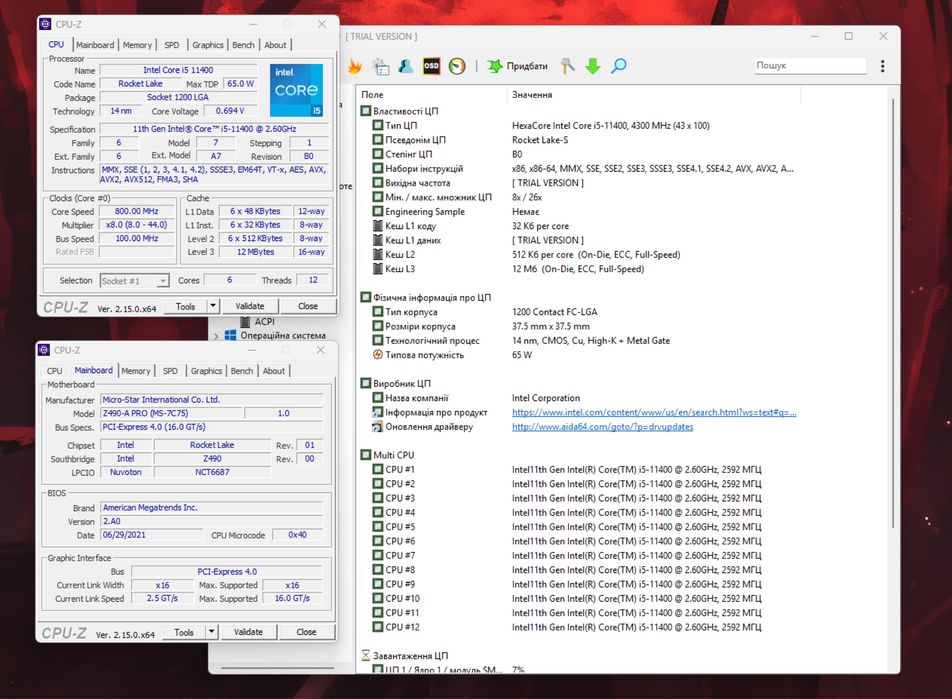Click Validate in Mainboard CPU-Z window
Viewport: 952px width, 699px height.
tap(248, 632)
